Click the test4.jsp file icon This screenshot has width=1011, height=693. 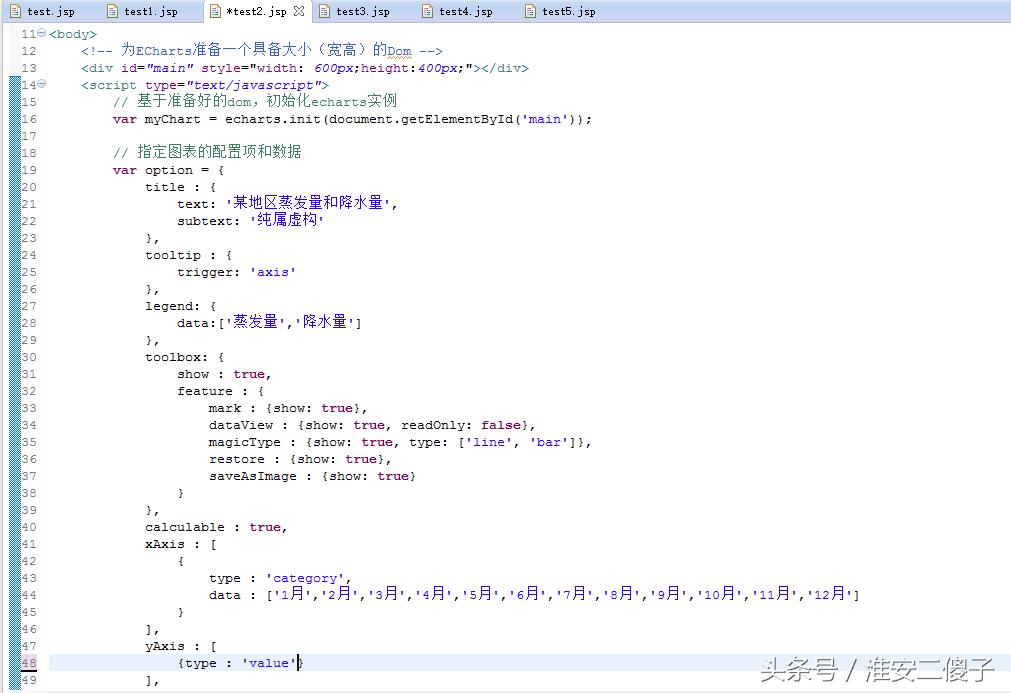point(427,11)
